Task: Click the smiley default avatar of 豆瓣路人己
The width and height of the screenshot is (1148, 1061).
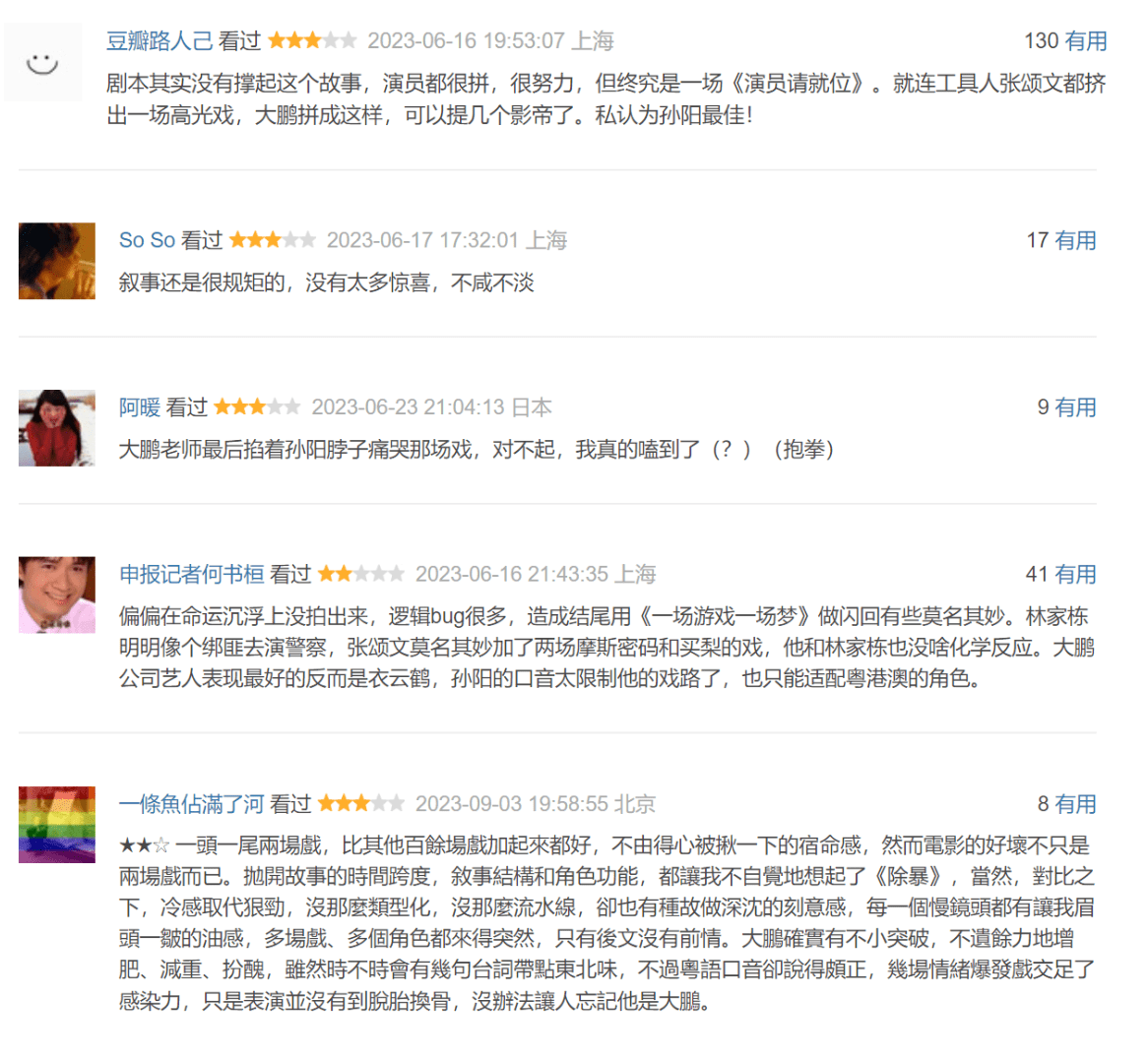Action: click(x=42, y=62)
